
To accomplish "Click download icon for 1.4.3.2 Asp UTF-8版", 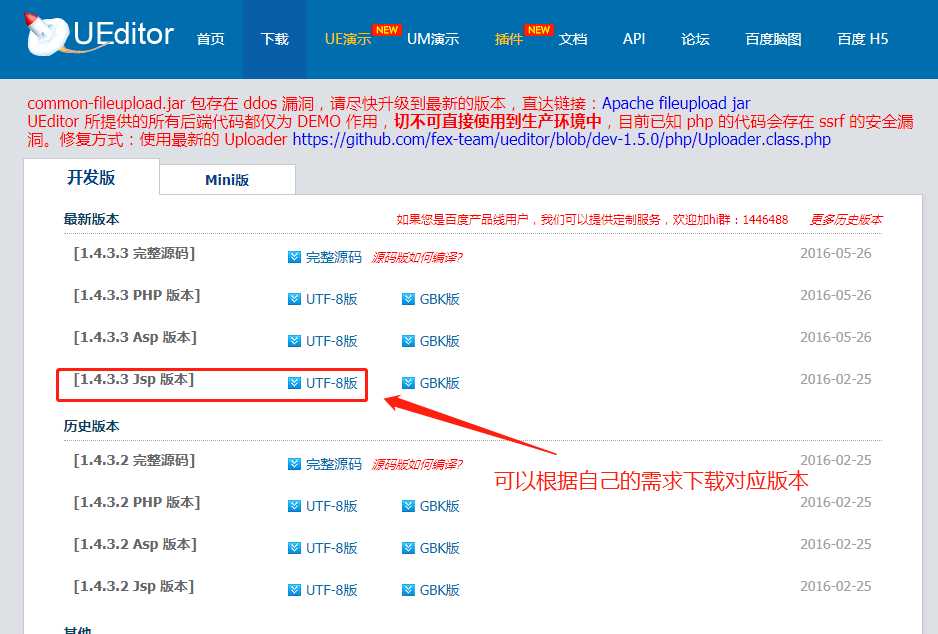I will coord(294,548).
